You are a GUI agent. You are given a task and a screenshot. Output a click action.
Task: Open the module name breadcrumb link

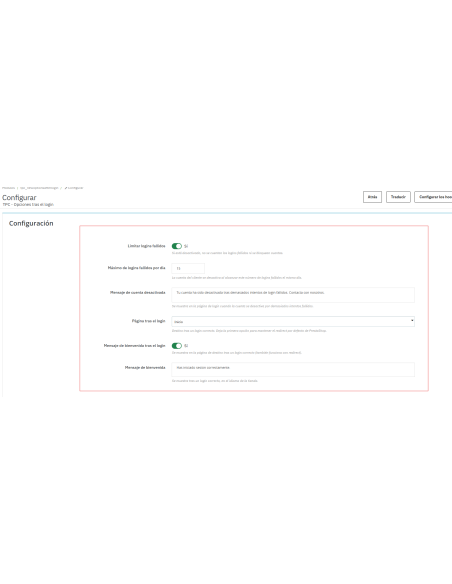tap(39, 188)
